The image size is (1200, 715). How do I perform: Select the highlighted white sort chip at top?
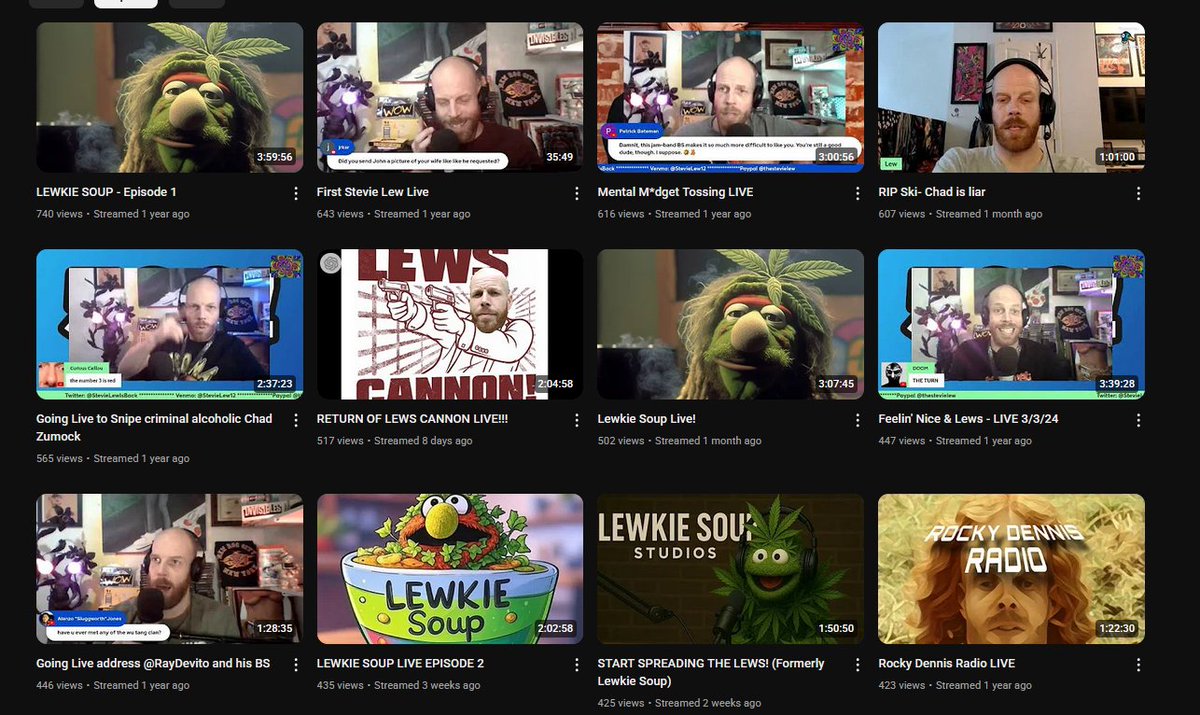pyautogui.click(x=126, y=3)
